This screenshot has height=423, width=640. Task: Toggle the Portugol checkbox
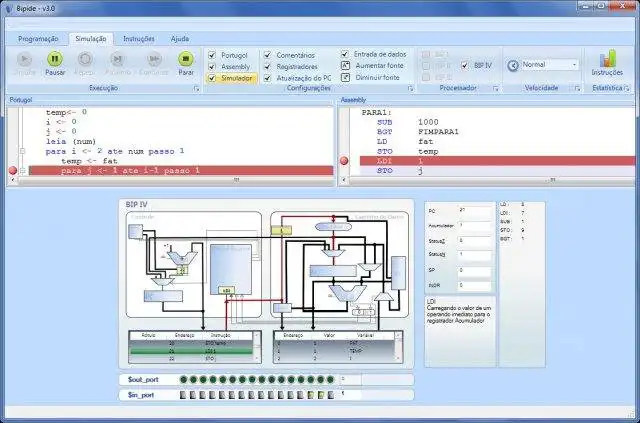click(212, 55)
